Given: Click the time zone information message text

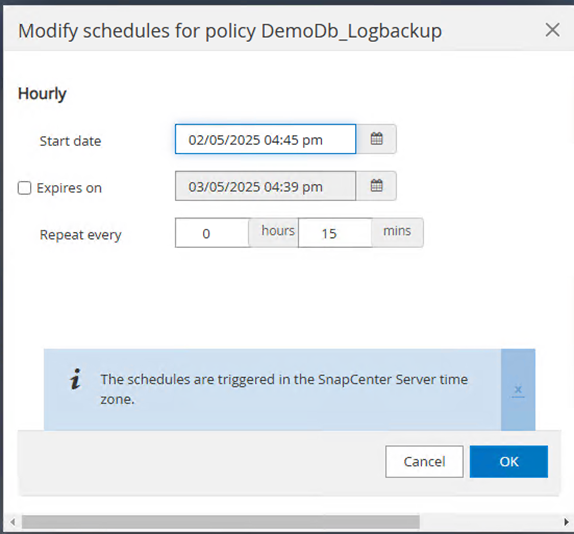Looking at the screenshot, I should pyautogui.click(x=284, y=389).
